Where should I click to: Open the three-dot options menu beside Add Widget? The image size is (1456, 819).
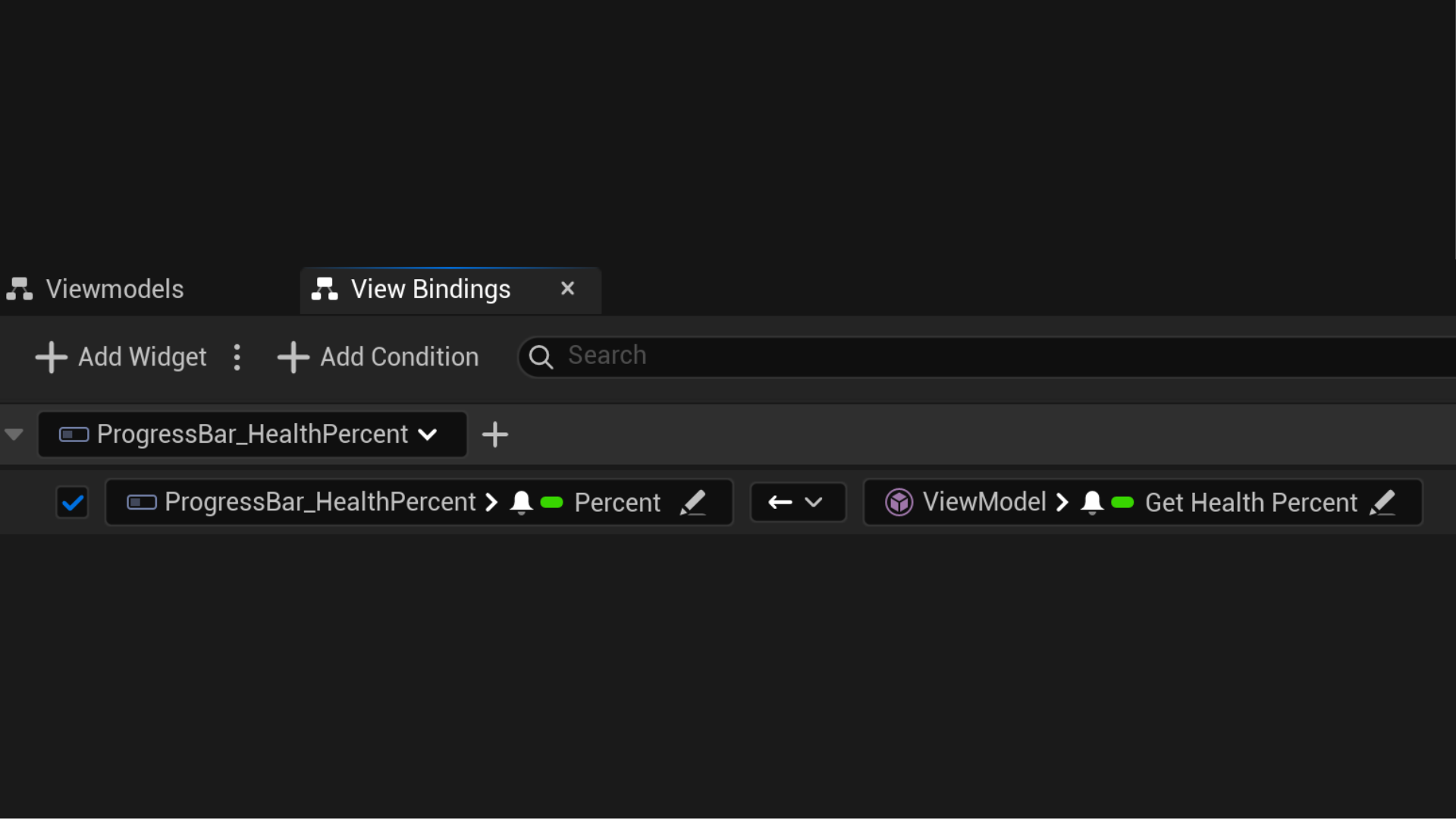coord(237,357)
